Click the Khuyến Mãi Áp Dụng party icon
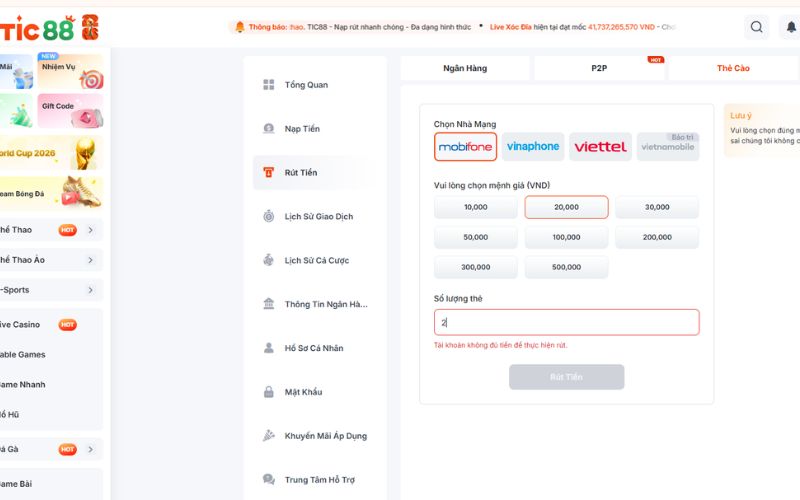800x500 pixels. pos(269,436)
